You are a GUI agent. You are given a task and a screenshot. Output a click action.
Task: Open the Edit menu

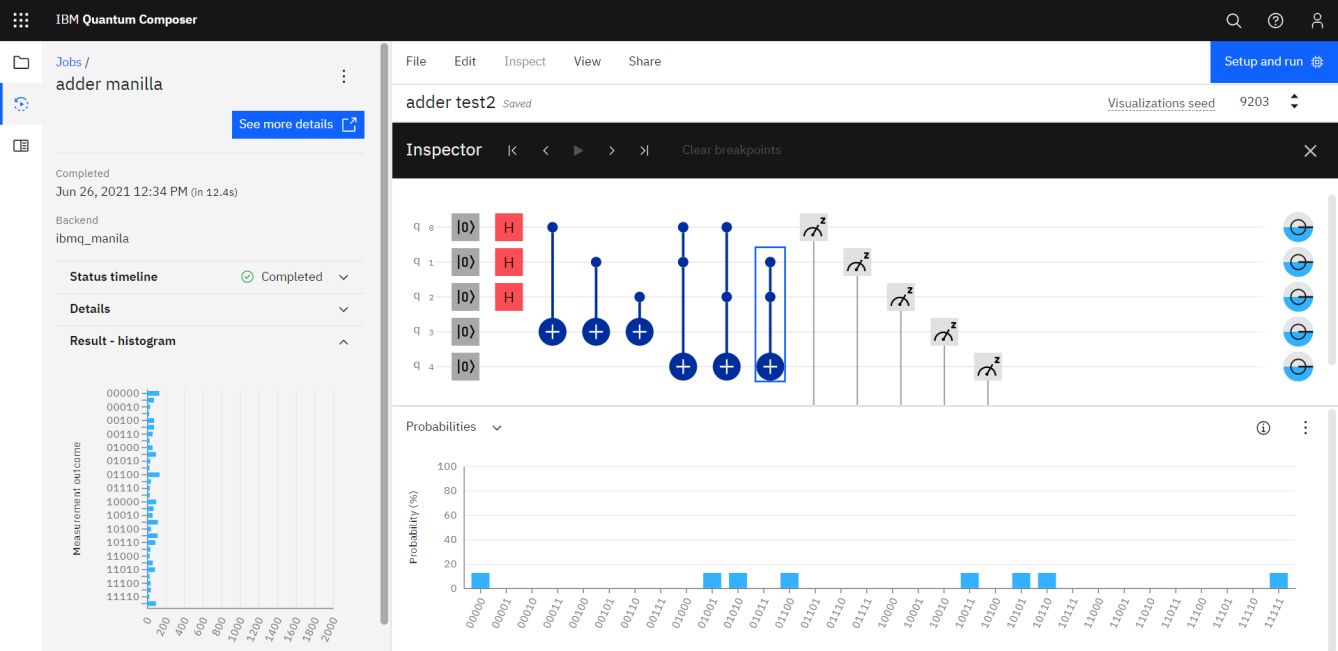pyautogui.click(x=465, y=61)
